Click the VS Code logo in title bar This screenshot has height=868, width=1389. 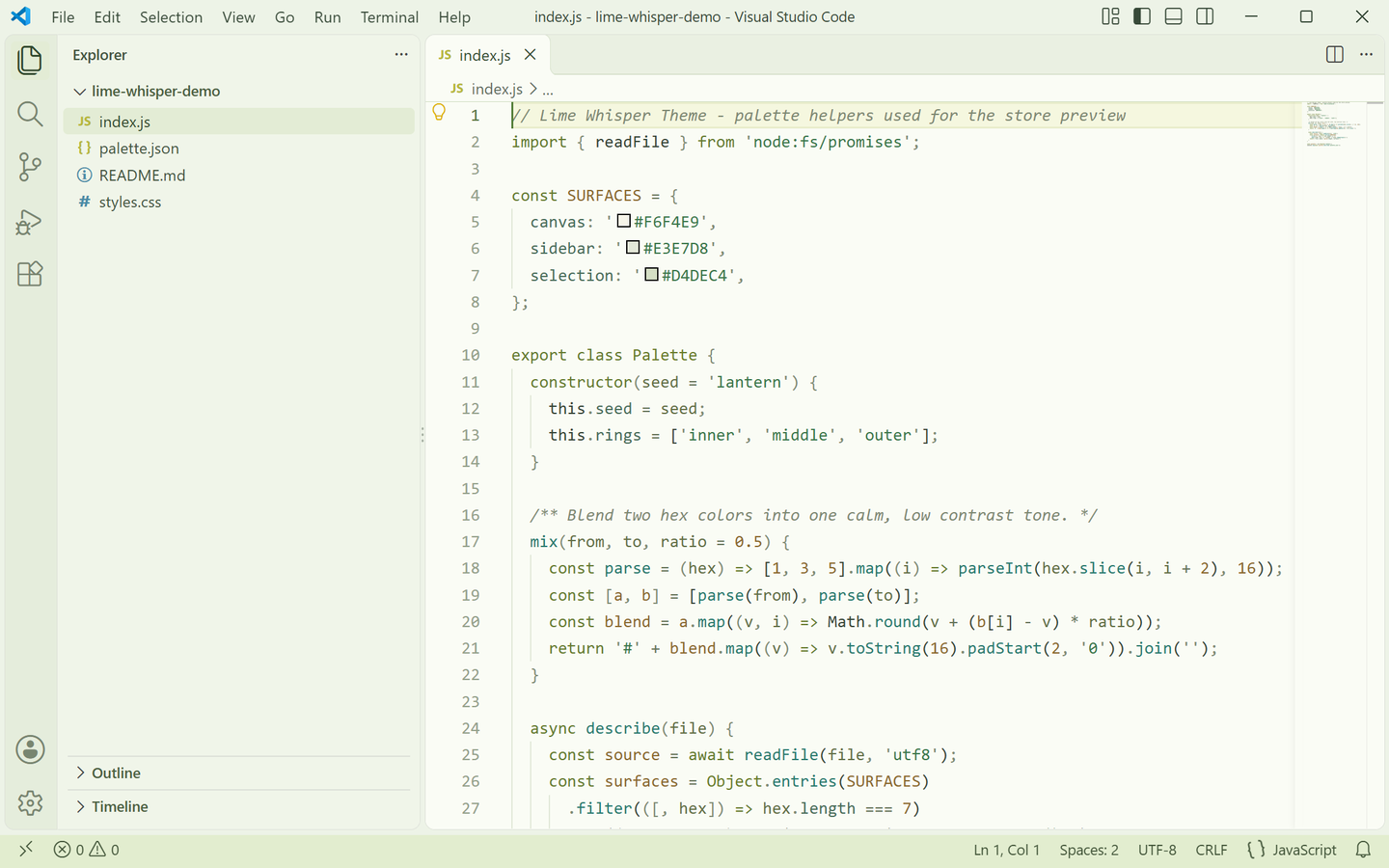click(20, 16)
